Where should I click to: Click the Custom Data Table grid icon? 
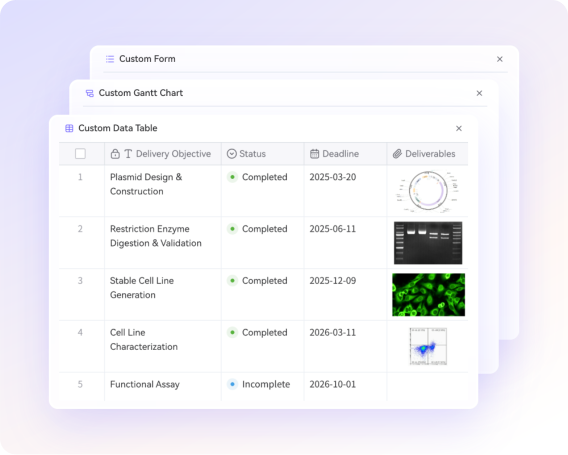69,128
